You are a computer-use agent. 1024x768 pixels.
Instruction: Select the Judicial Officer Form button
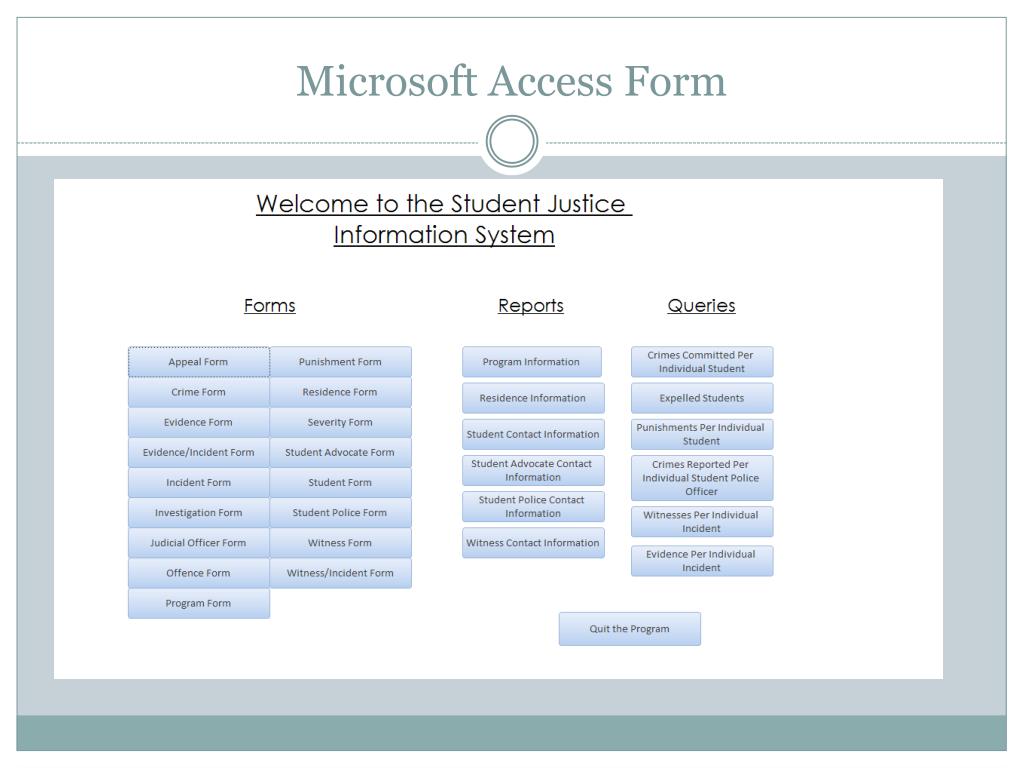coord(199,543)
